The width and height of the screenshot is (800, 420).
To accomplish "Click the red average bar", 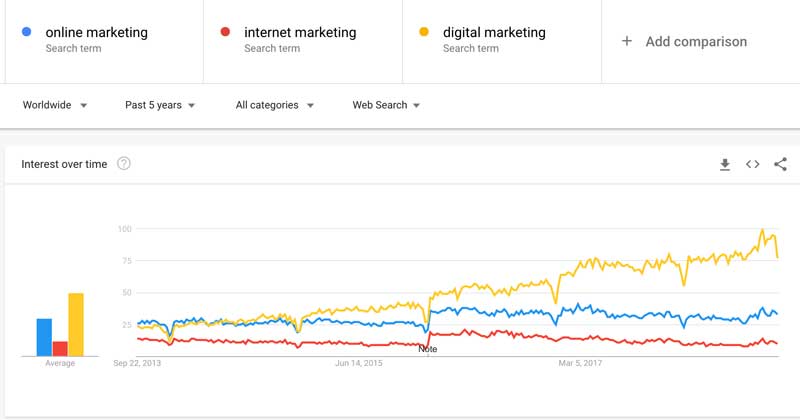I will (x=60, y=349).
